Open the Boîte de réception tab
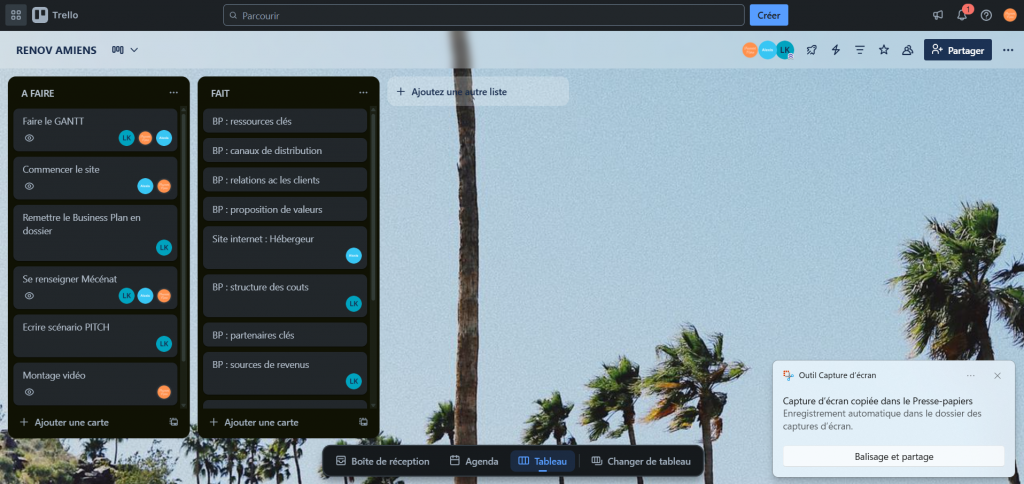 click(382, 461)
